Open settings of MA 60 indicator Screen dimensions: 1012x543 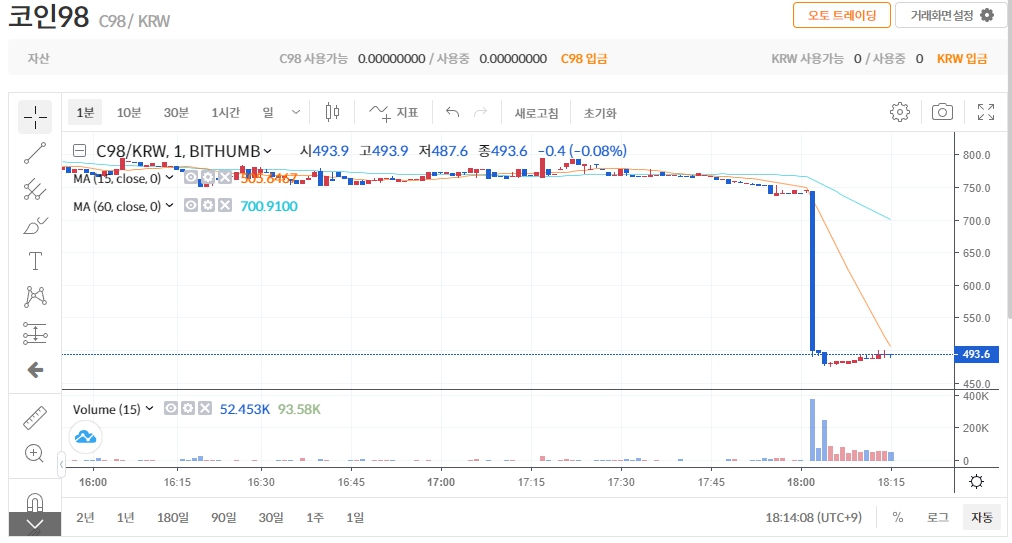coord(208,205)
